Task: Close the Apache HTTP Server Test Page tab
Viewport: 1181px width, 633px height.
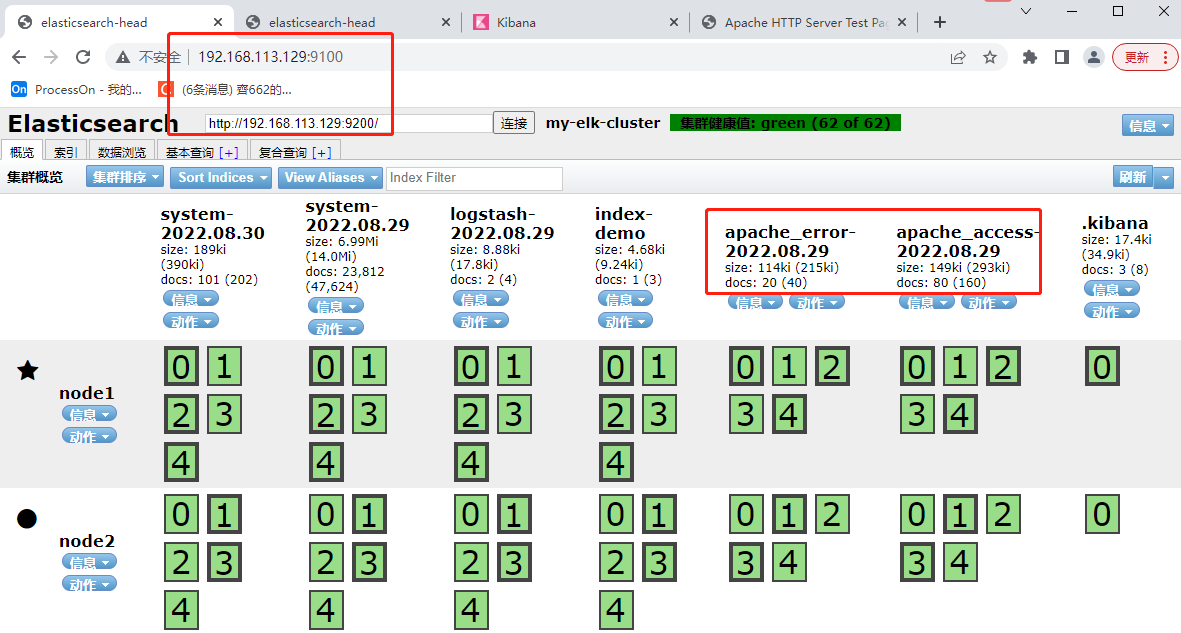Action: pyautogui.click(x=902, y=23)
